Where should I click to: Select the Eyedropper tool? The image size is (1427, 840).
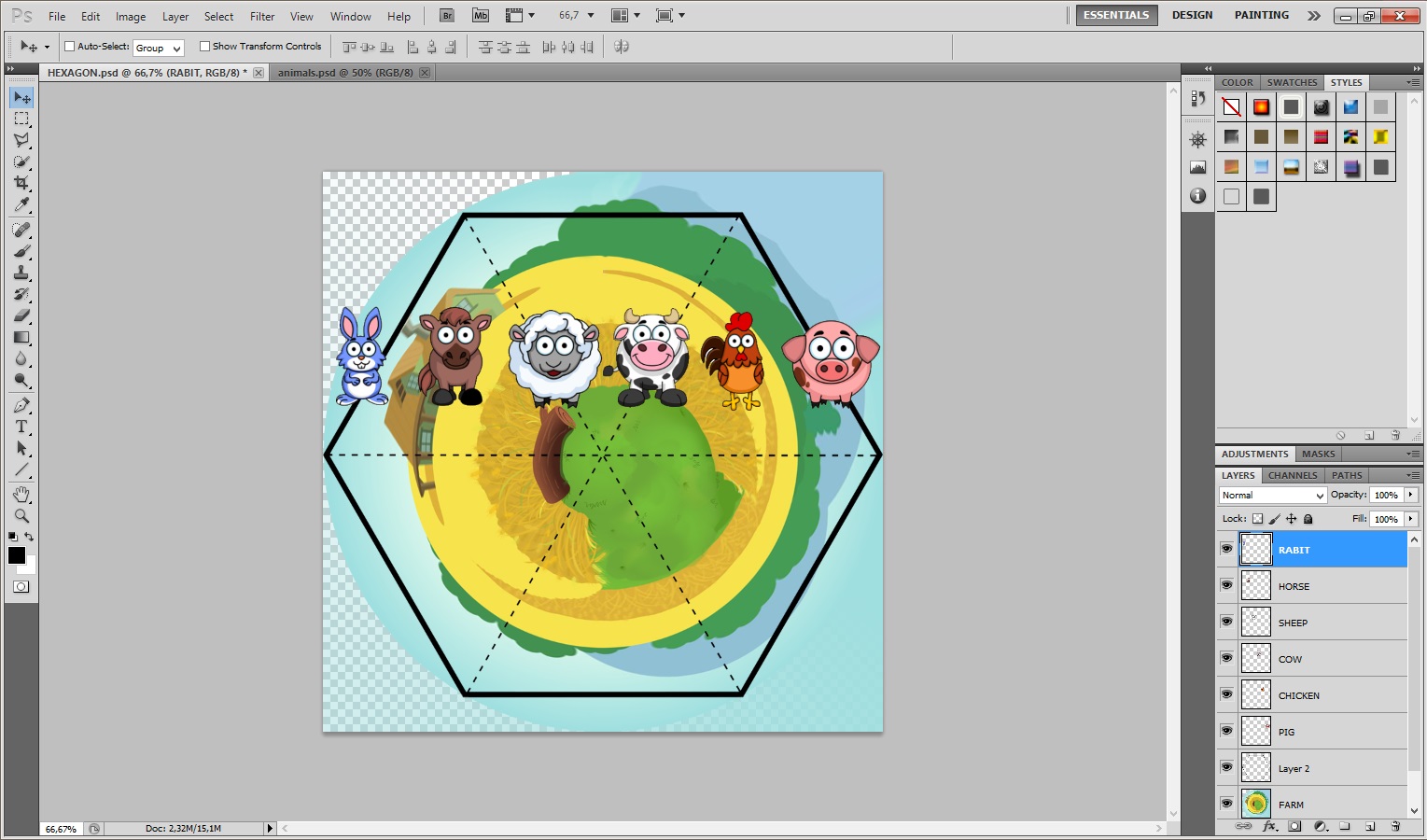click(21, 204)
